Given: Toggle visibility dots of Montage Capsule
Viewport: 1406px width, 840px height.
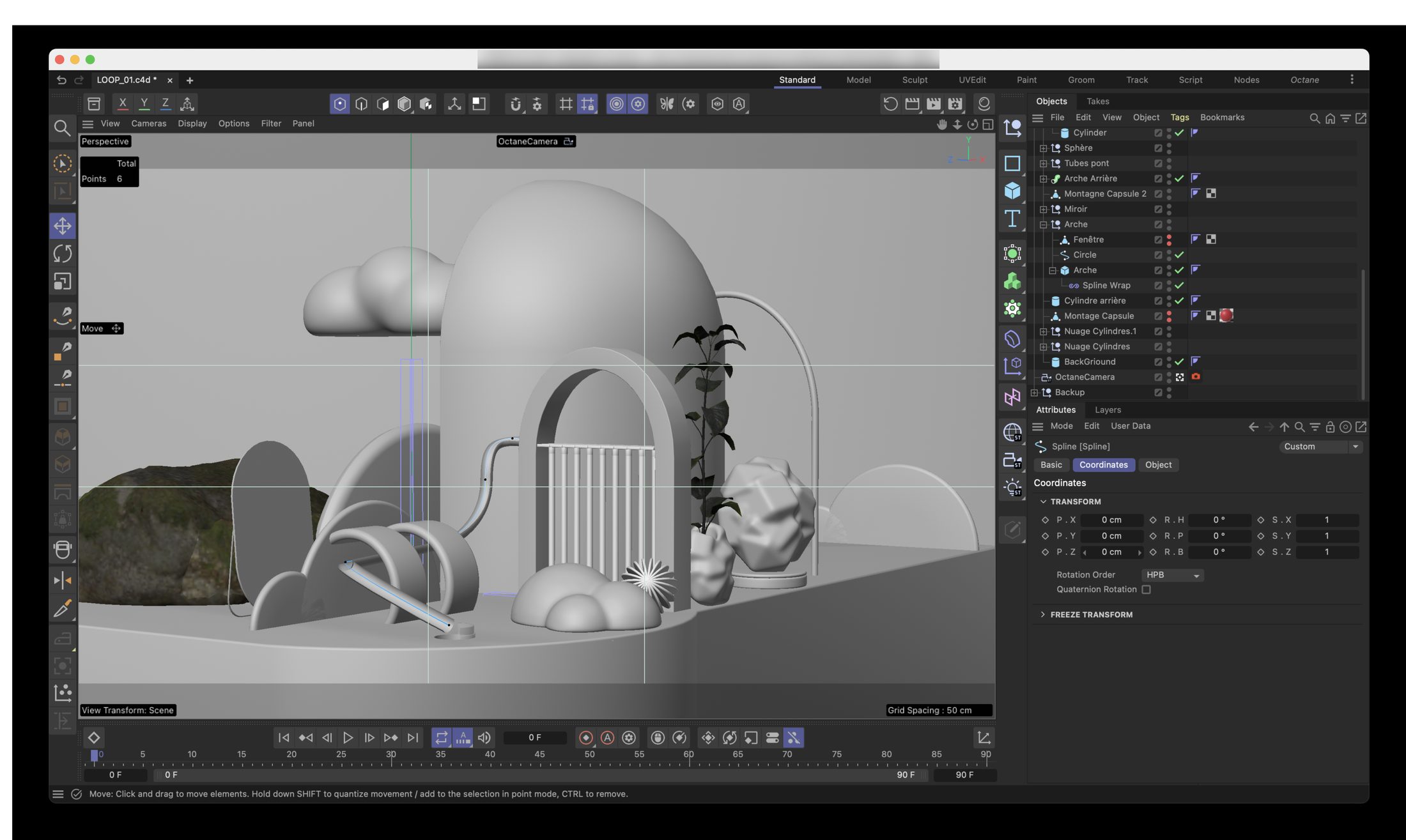Looking at the screenshot, I should [1169, 316].
